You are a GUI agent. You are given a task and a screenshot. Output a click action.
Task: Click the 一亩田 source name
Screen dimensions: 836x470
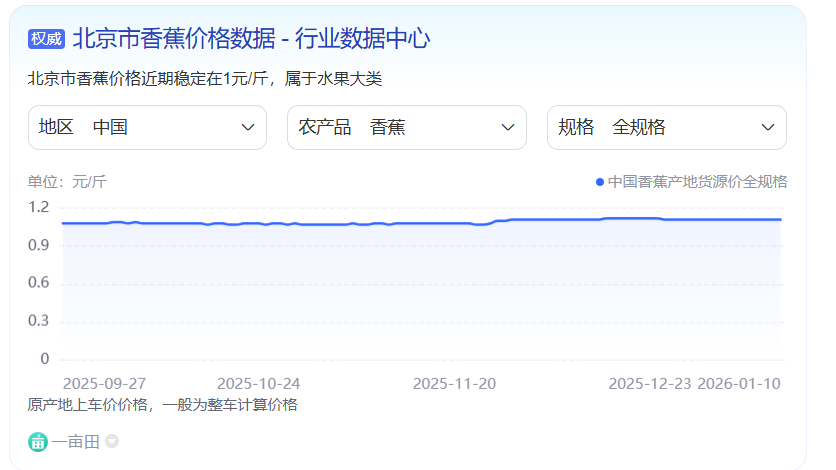tap(75, 442)
